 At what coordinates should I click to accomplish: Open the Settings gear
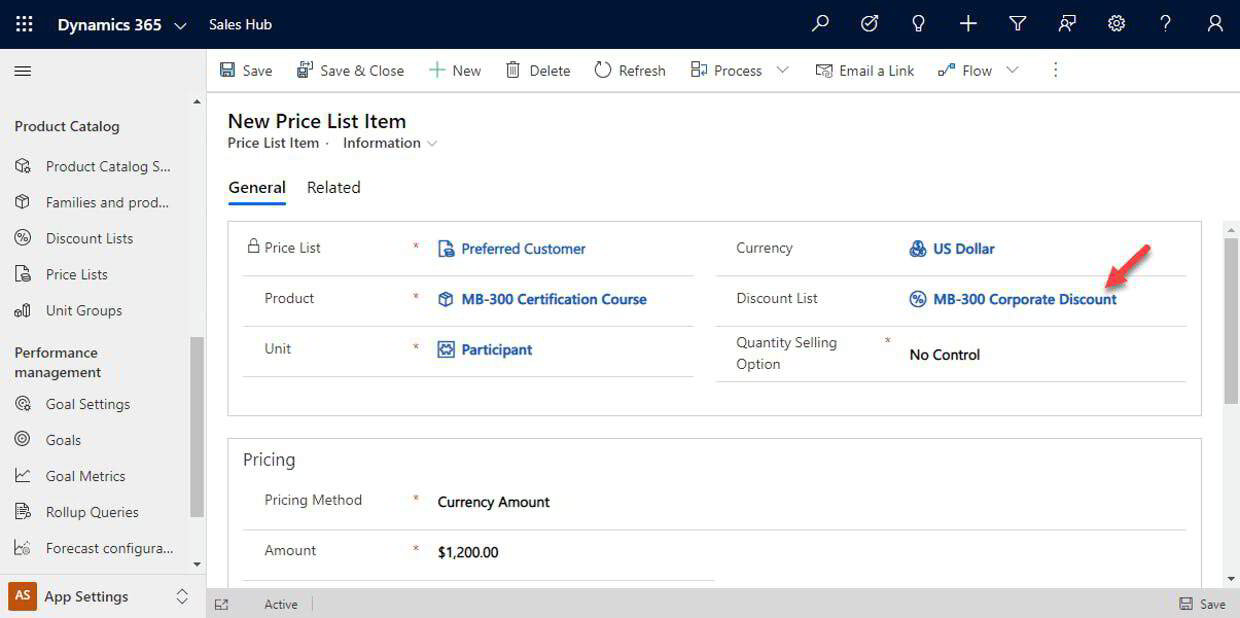point(1116,23)
